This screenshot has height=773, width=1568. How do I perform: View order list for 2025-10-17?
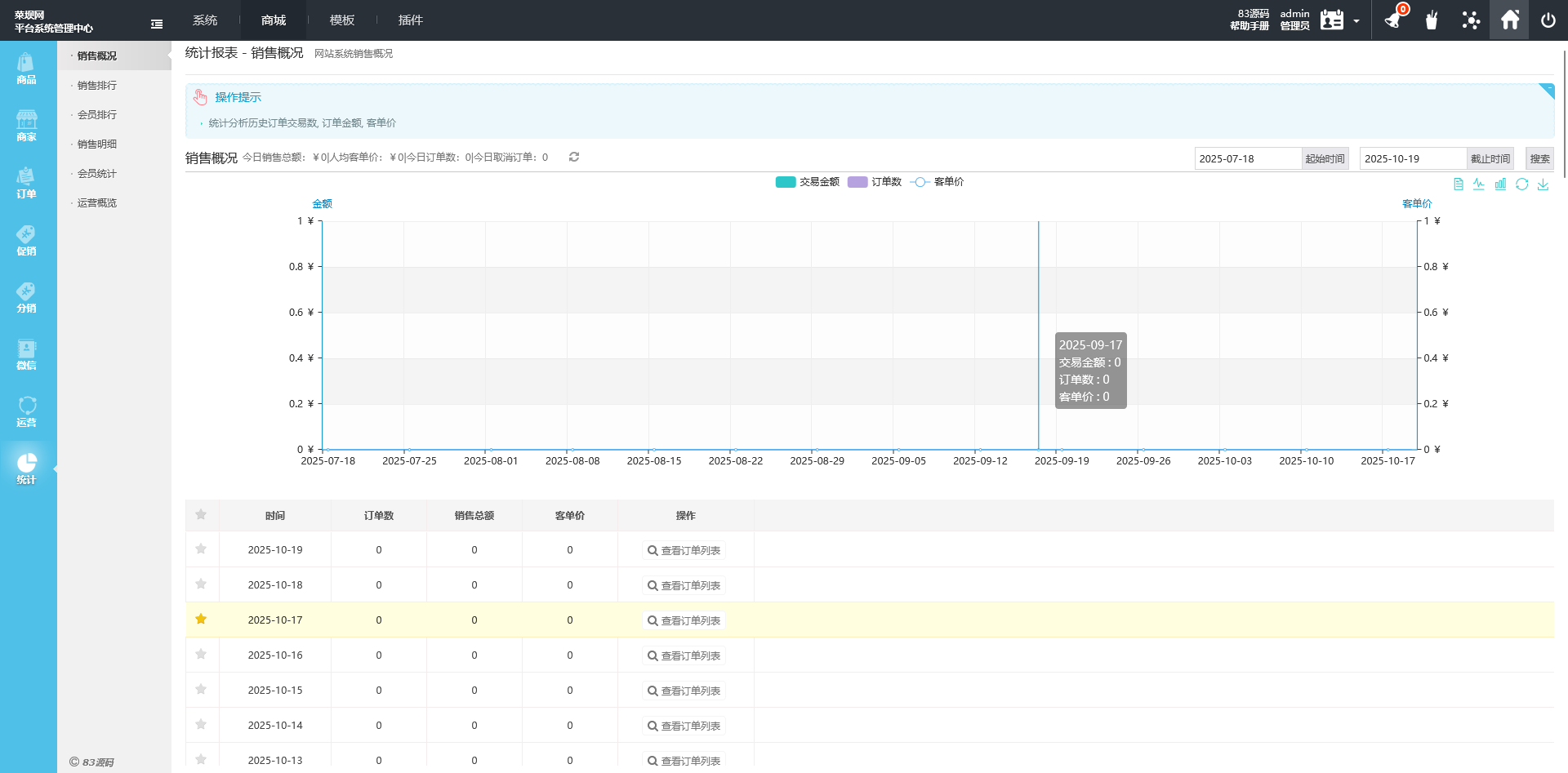point(684,620)
